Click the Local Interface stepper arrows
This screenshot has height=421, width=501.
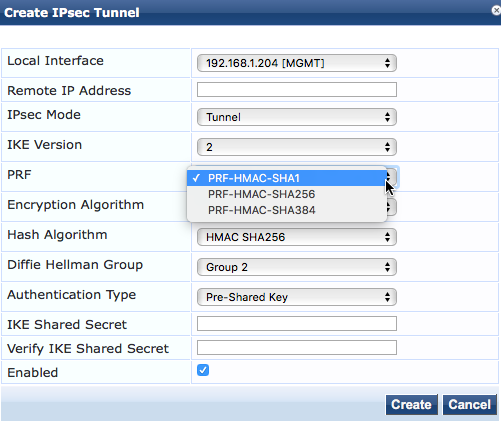tap(387, 63)
